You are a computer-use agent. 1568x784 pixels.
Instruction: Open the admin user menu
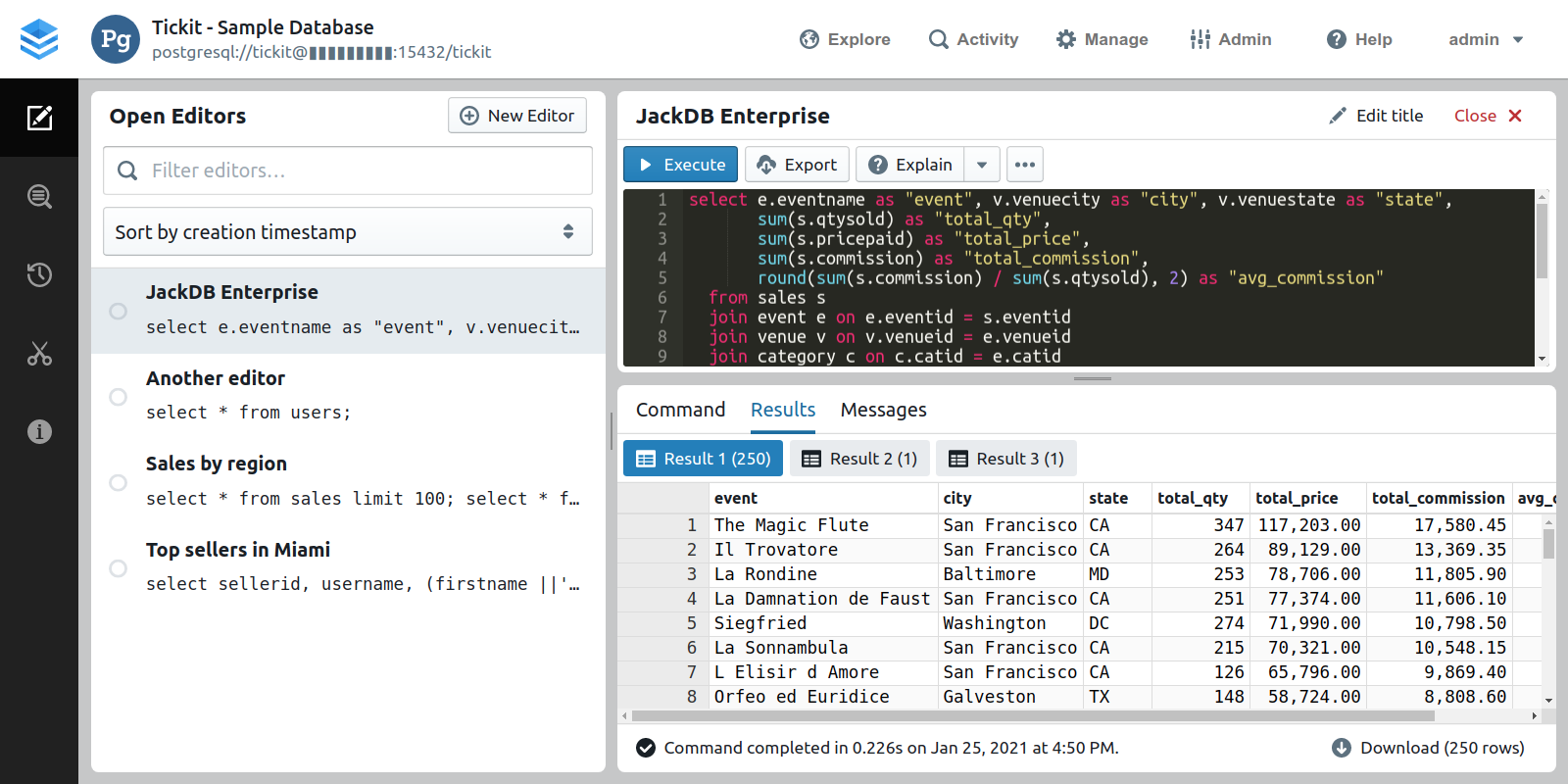(x=1485, y=39)
